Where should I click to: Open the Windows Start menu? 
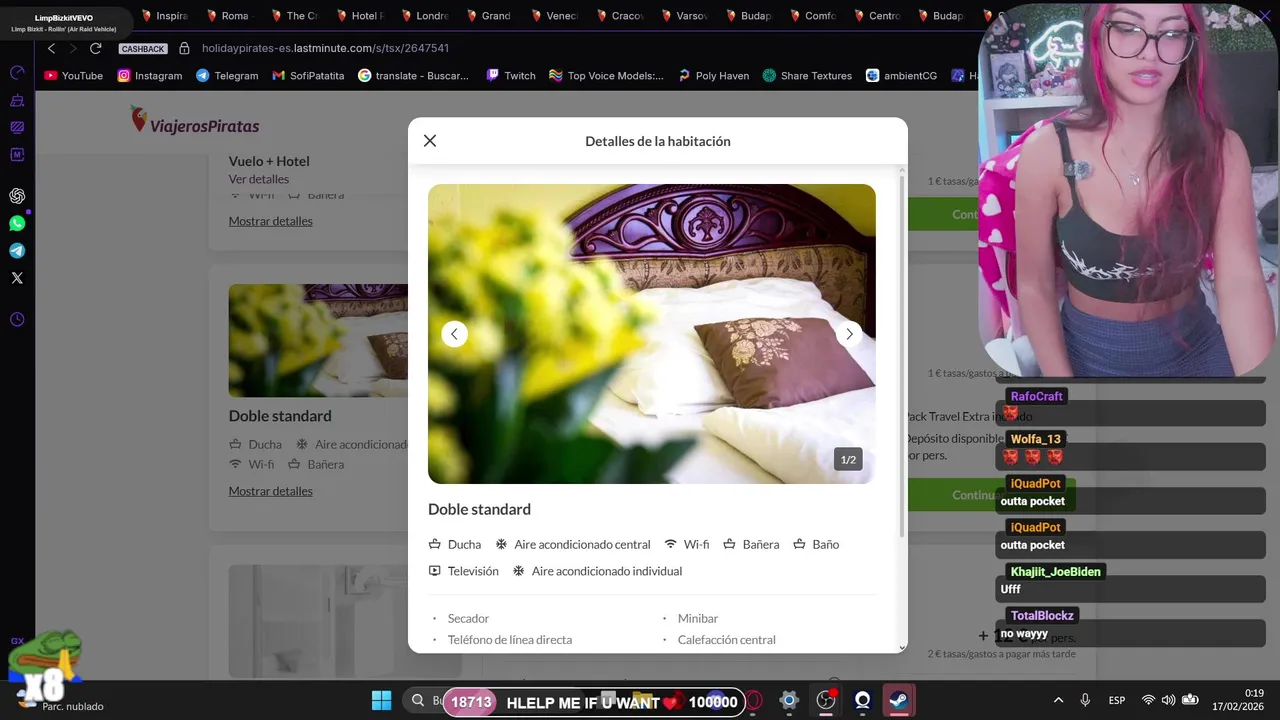(381, 700)
